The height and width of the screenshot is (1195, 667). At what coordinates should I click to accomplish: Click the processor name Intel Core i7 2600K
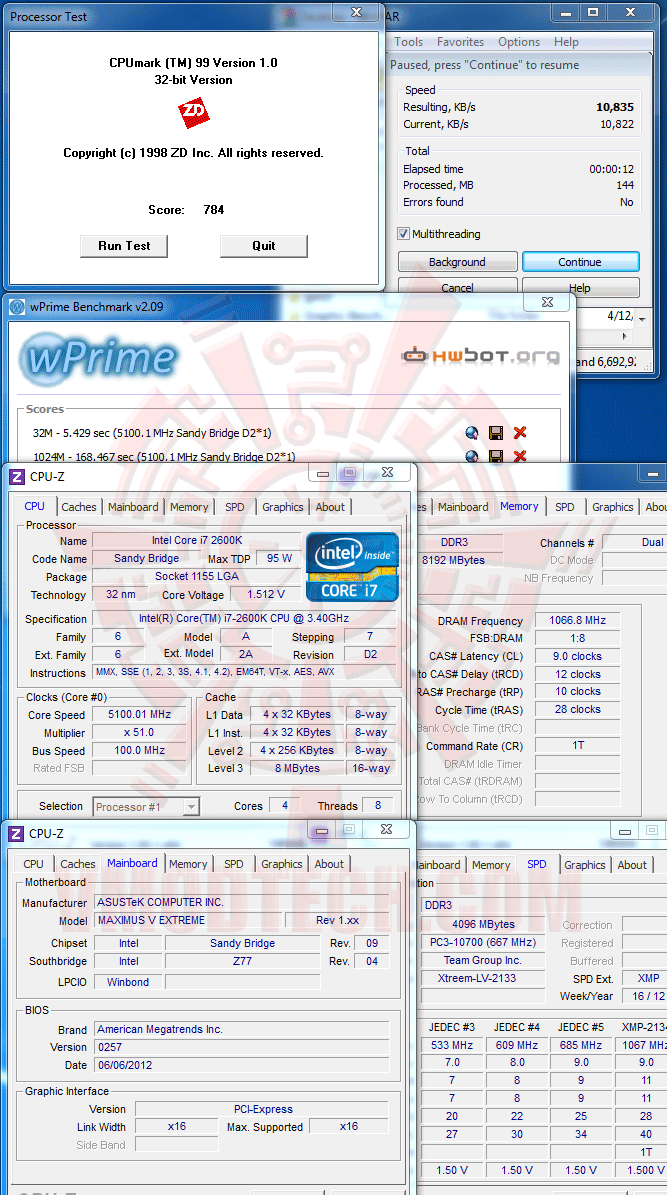[x=197, y=540]
